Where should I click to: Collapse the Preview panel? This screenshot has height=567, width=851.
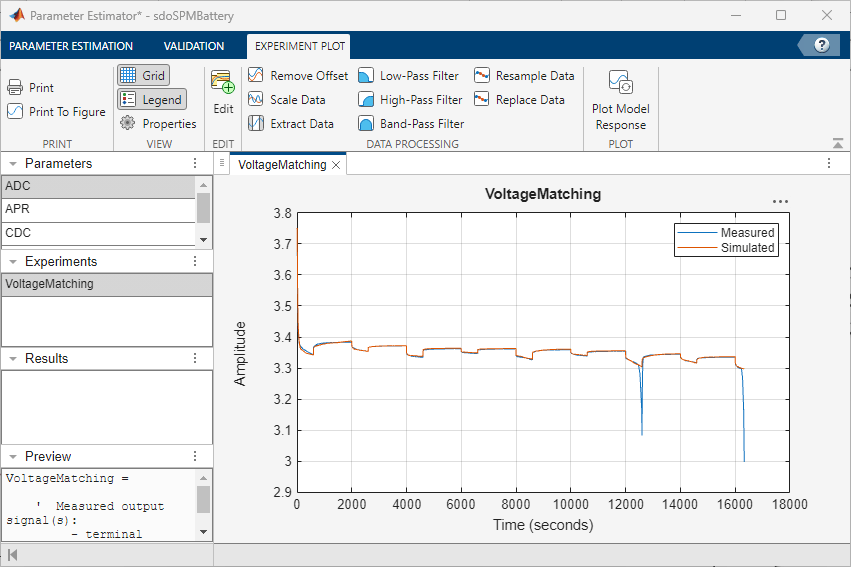point(13,456)
